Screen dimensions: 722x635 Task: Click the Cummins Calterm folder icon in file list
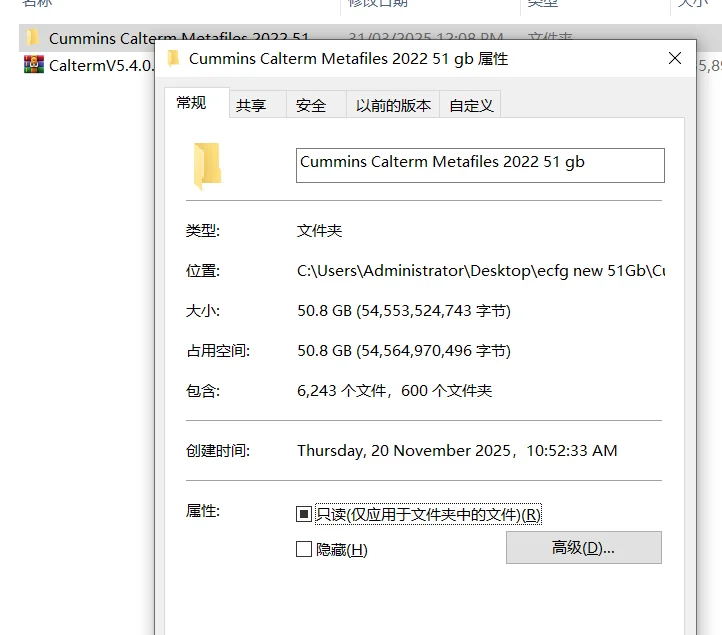[x=33, y=37]
